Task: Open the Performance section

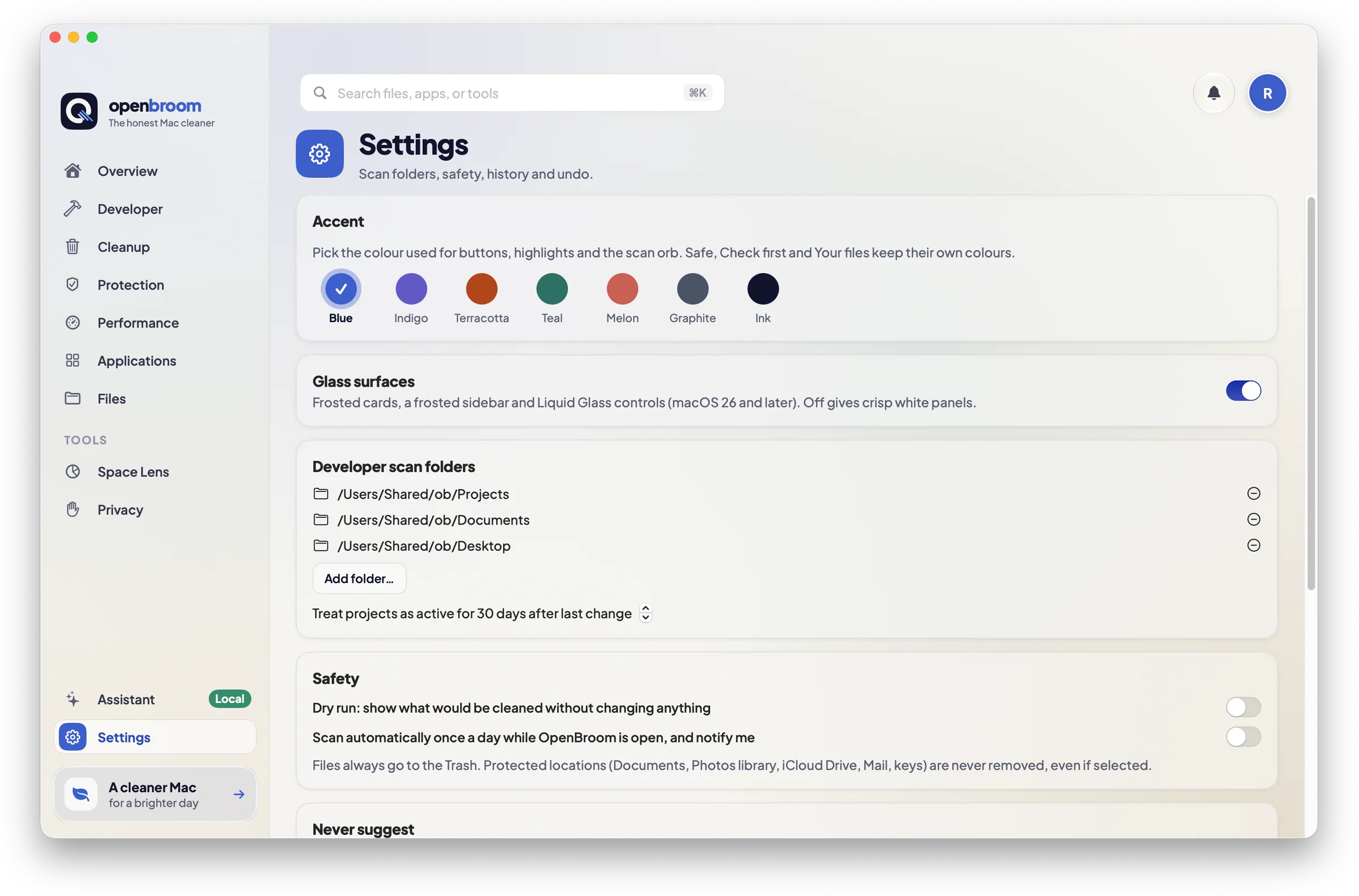Action: 155,322
